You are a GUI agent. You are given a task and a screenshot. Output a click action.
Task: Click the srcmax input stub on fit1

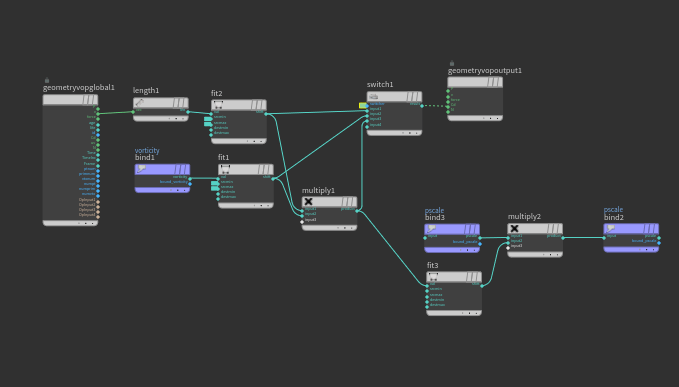[x=215, y=188]
